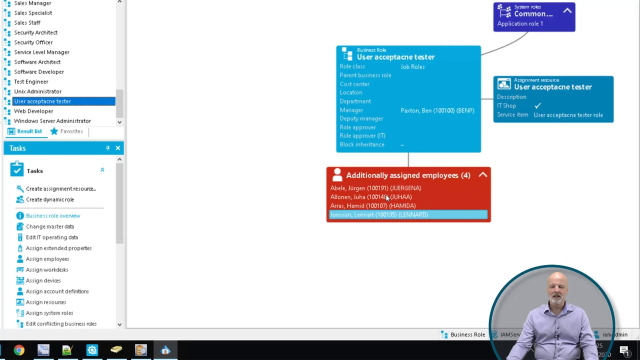Click Business role overview info icon

pos(20,216)
